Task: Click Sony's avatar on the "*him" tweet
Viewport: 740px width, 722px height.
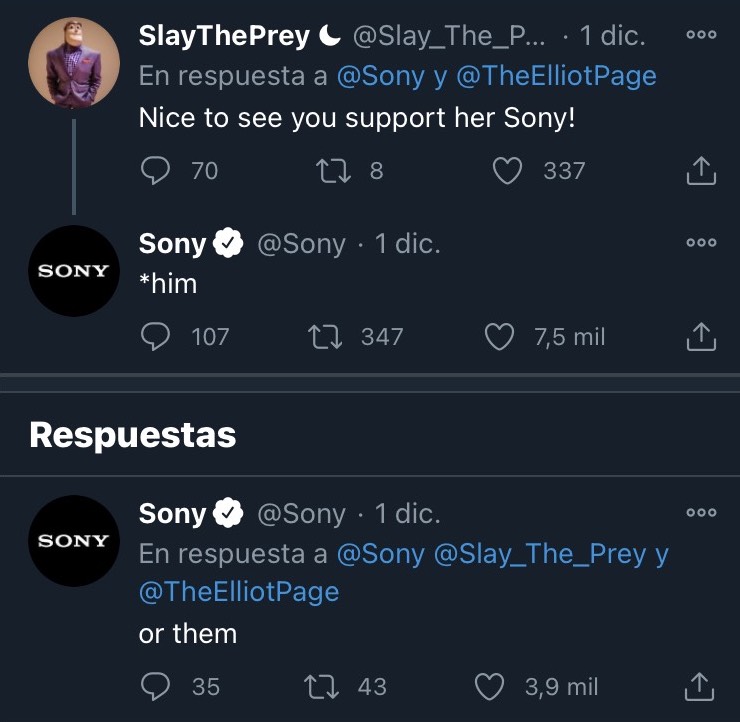Action: click(x=74, y=271)
